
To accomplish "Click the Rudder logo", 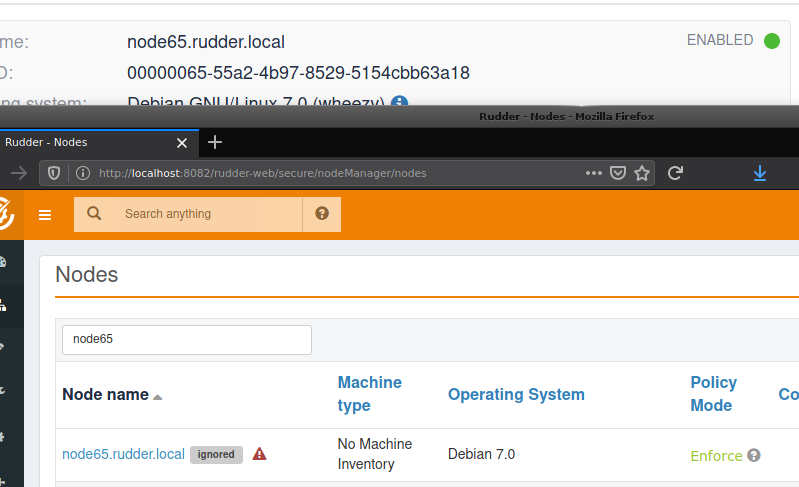I will (6, 214).
